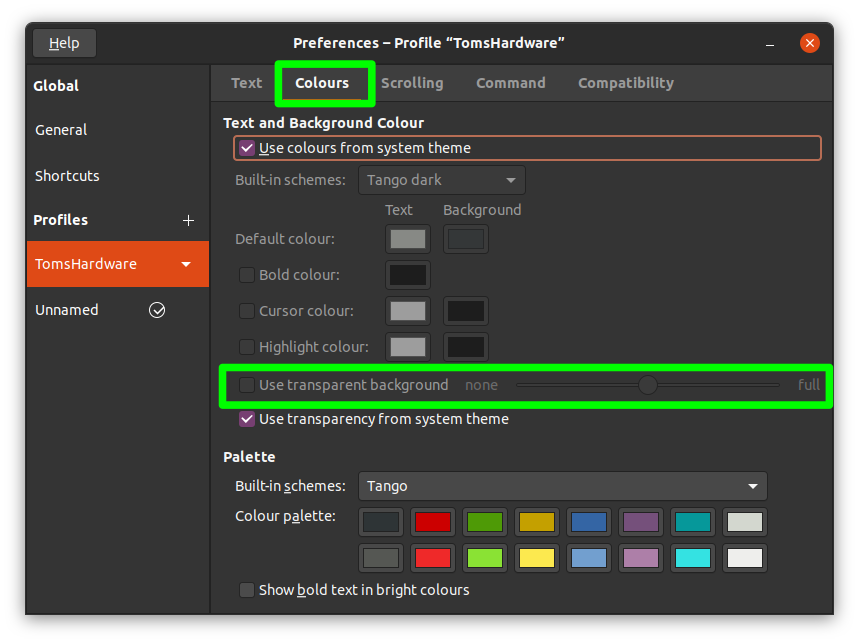Viewport: 859px width, 643px height.
Task: Close the Preferences window
Action: (x=809, y=42)
